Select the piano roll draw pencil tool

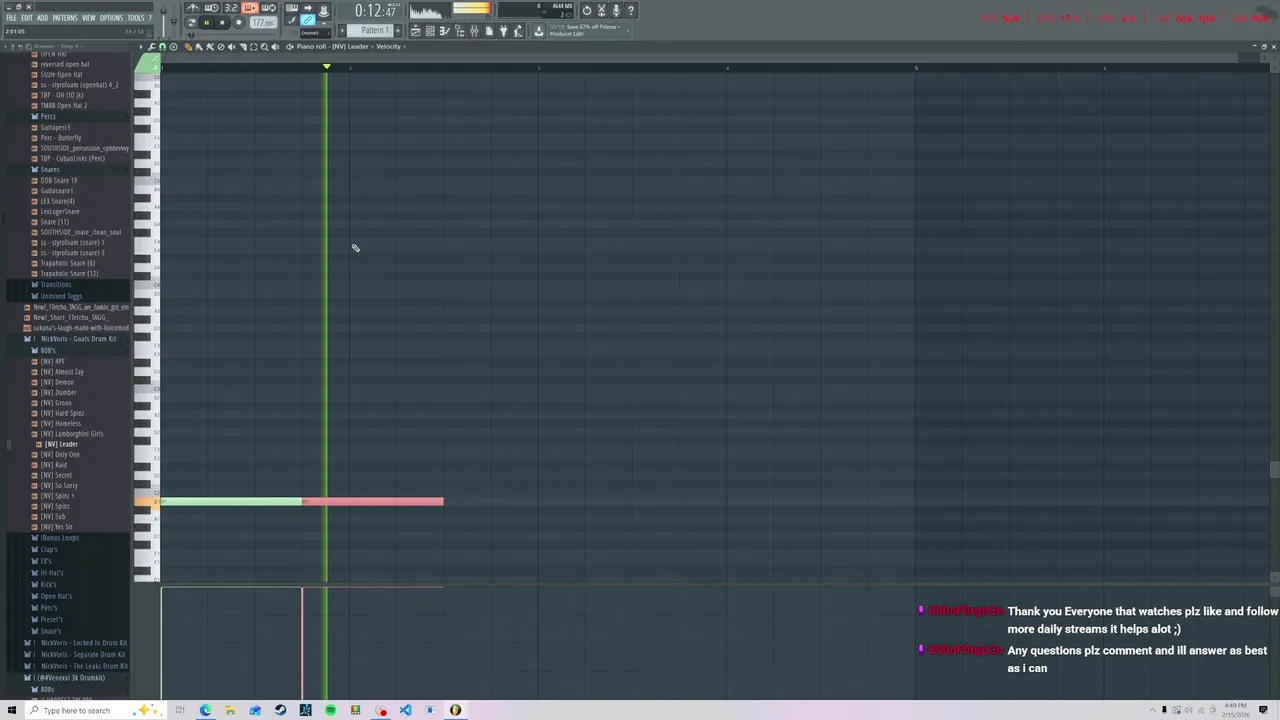pos(188,46)
